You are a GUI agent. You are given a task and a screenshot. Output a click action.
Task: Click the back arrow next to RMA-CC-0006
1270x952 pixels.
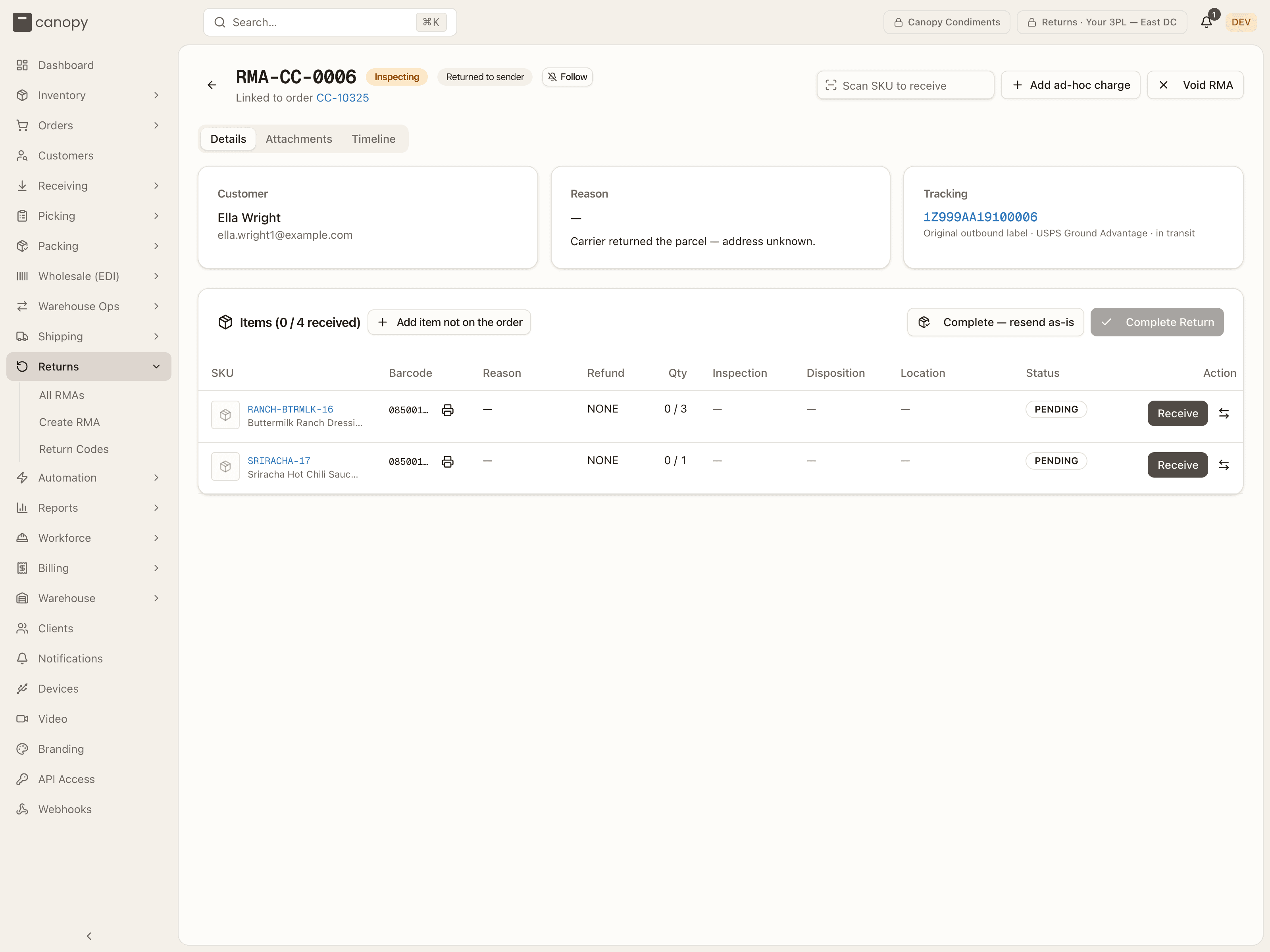point(212,85)
